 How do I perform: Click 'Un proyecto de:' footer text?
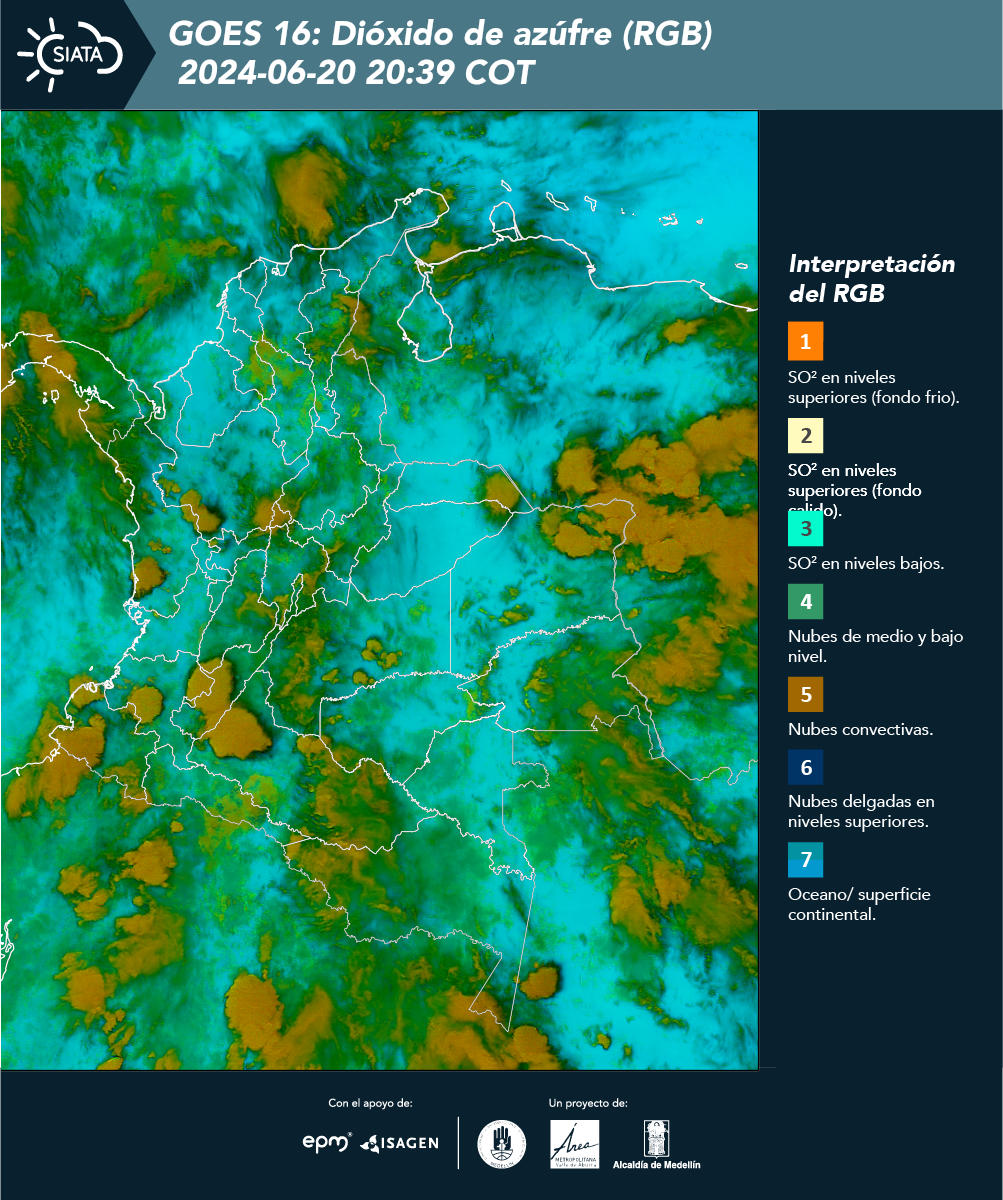[588, 1103]
